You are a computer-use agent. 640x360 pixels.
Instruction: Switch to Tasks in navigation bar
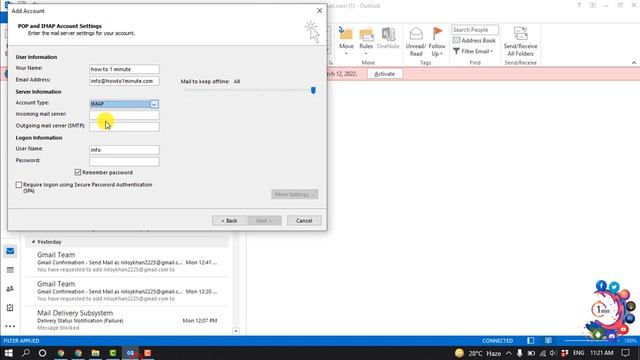click(x=10, y=307)
